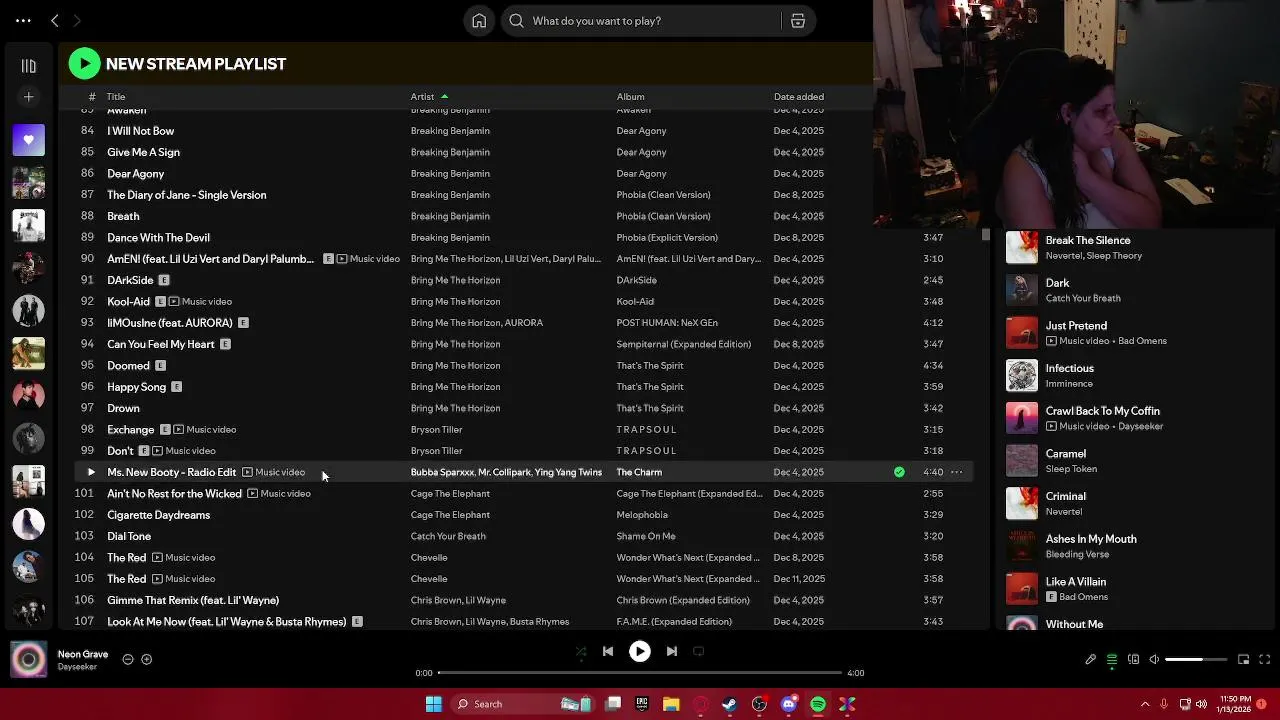1280x720 pixels.
Task: Open Connect to a device
Action: [x=1133, y=660]
